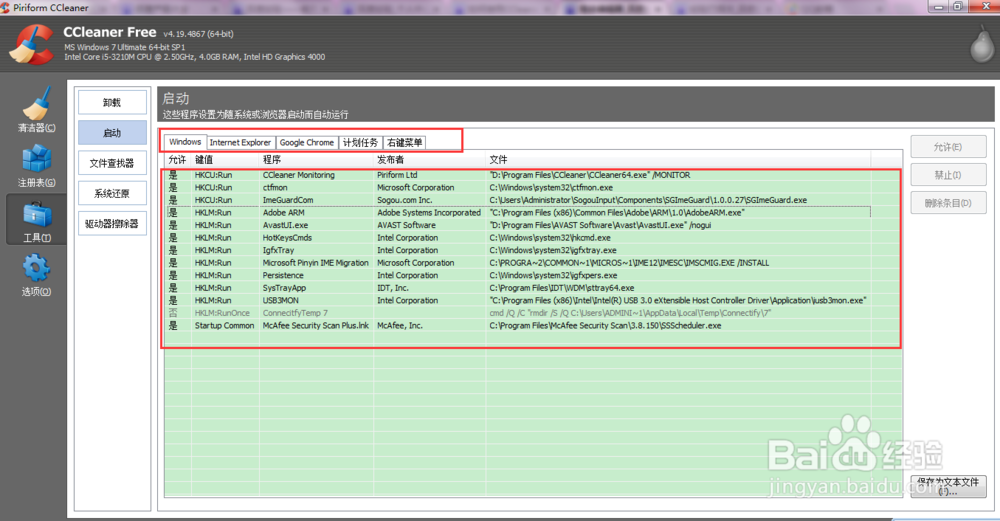
Task: Select the 启动 (Startup) panel button
Action: coord(112,133)
